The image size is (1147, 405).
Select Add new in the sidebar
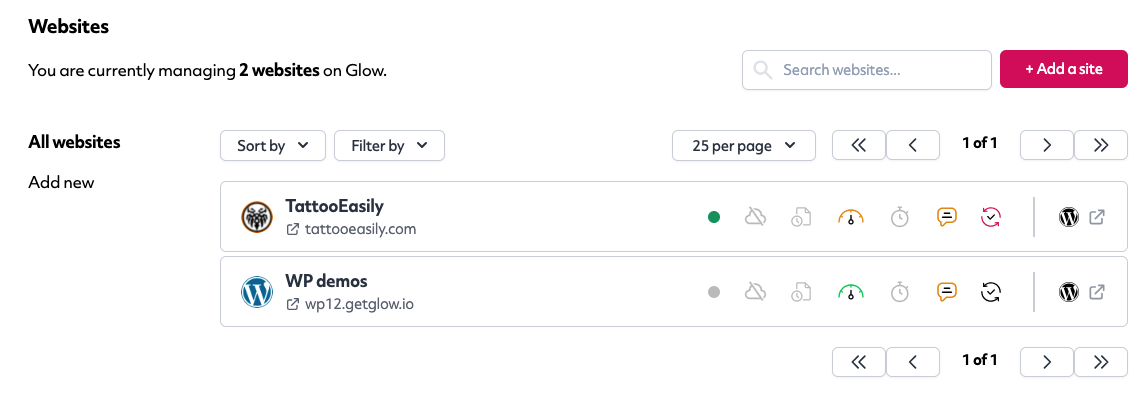[x=61, y=182]
